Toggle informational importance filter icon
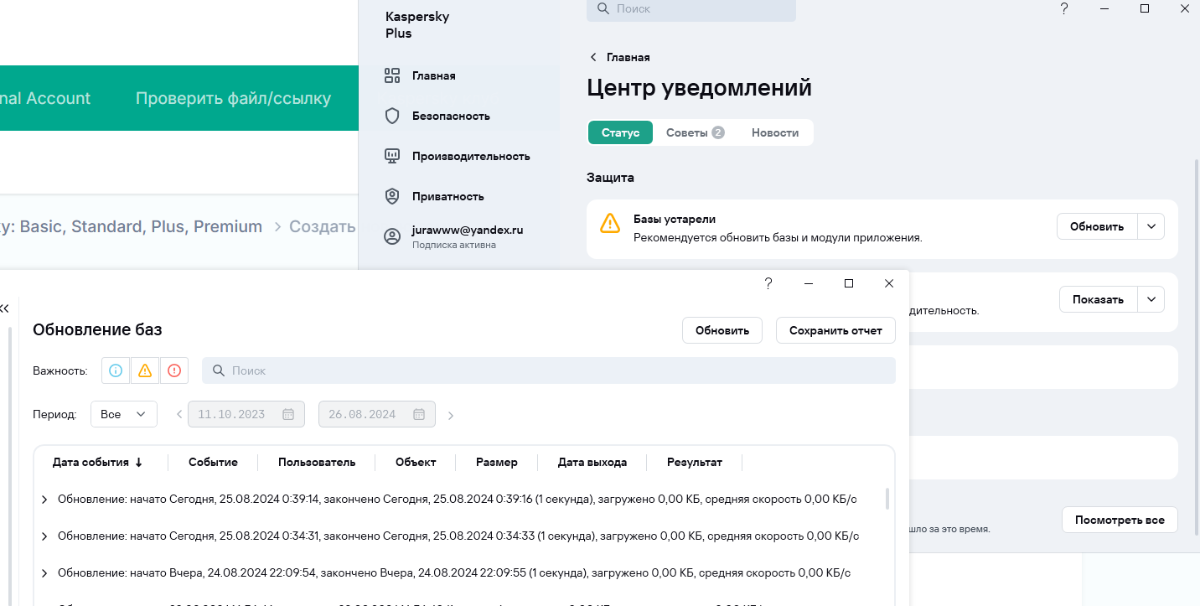This screenshot has height=606, width=1200. click(116, 371)
